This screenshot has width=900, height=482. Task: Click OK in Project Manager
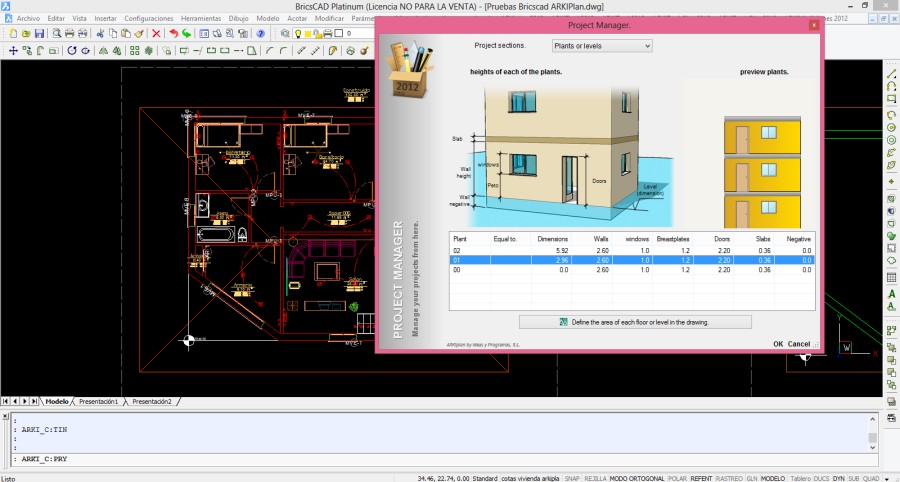pyautogui.click(x=778, y=344)
